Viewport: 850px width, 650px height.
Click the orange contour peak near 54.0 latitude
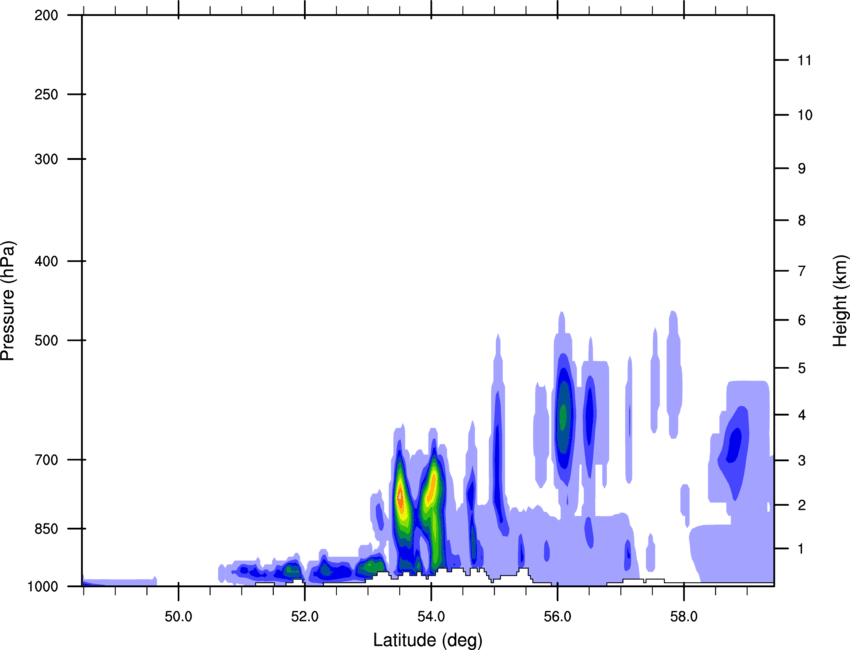coord(432,489)
